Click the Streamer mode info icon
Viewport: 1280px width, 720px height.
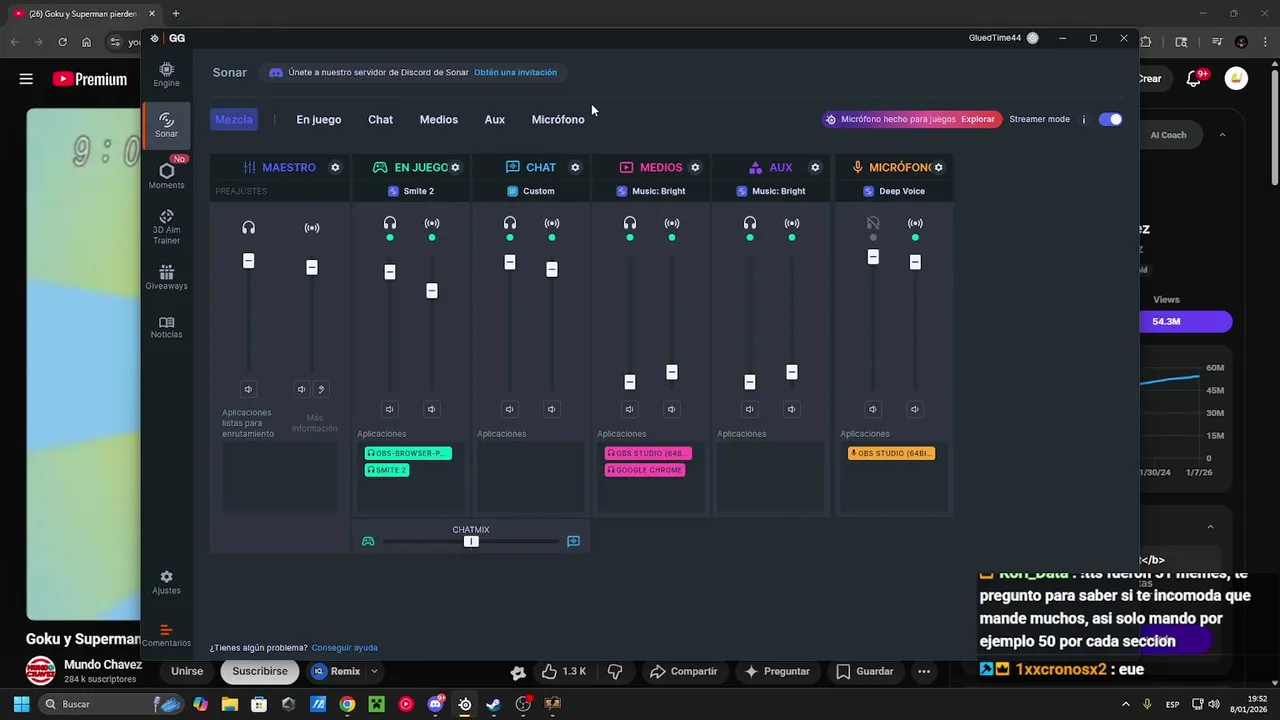click(1083, 119)
